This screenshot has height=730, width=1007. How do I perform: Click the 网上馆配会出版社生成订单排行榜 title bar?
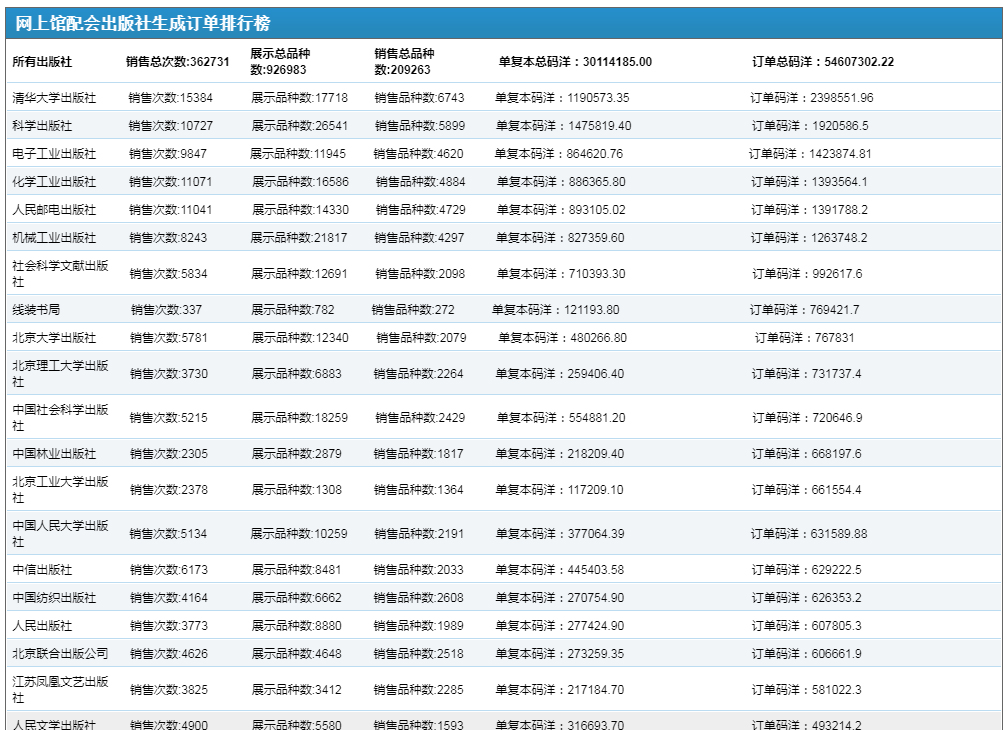click(142, 24)
